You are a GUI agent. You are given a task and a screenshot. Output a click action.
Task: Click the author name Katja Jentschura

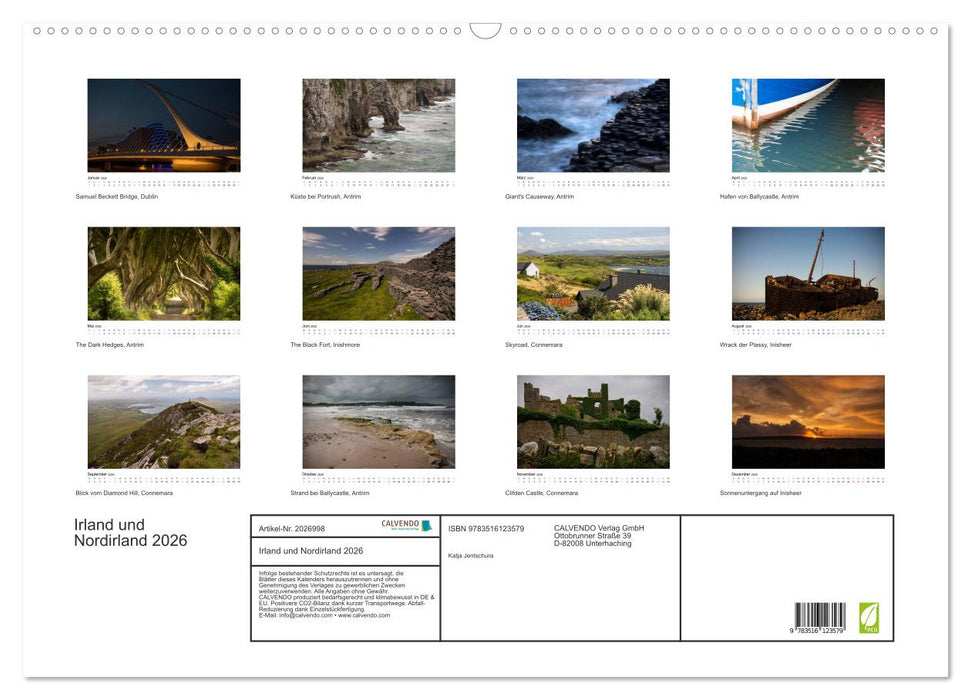click(x=471, y=555)
